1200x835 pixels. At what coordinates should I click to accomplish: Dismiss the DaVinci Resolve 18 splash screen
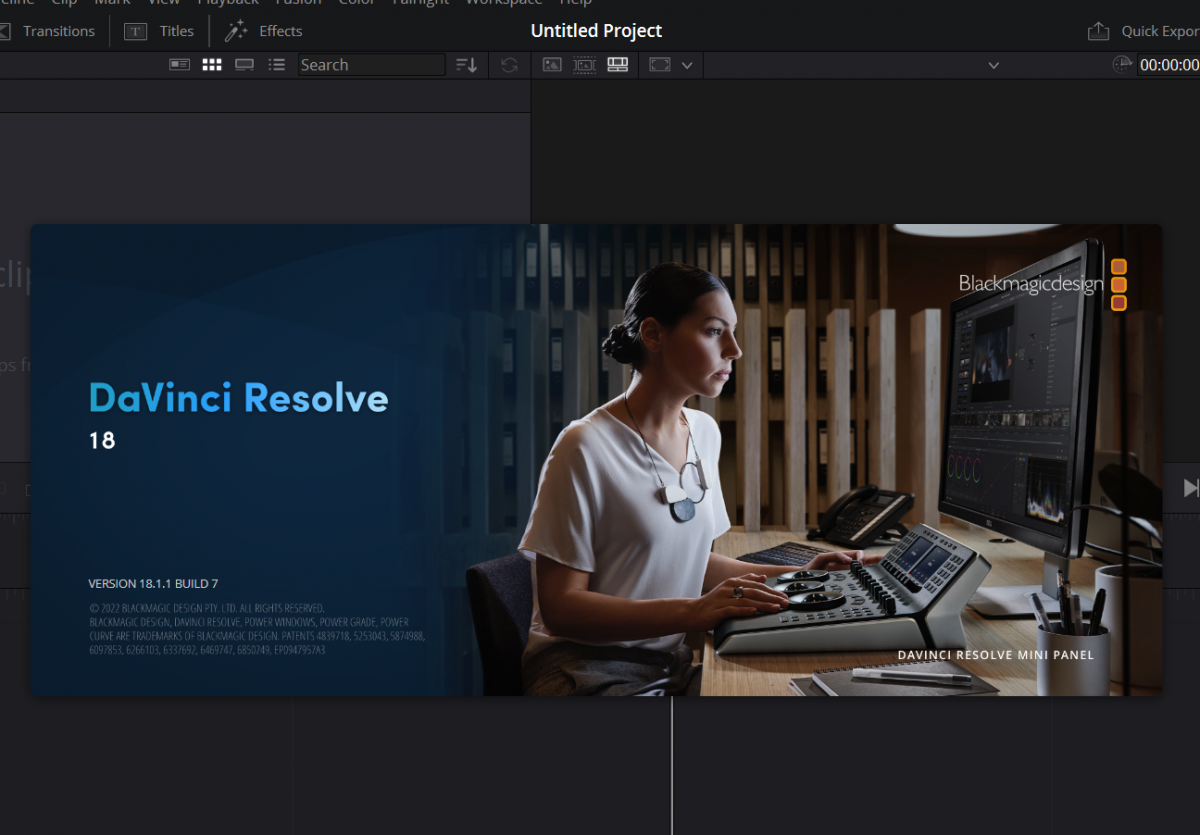pos(596,459)
